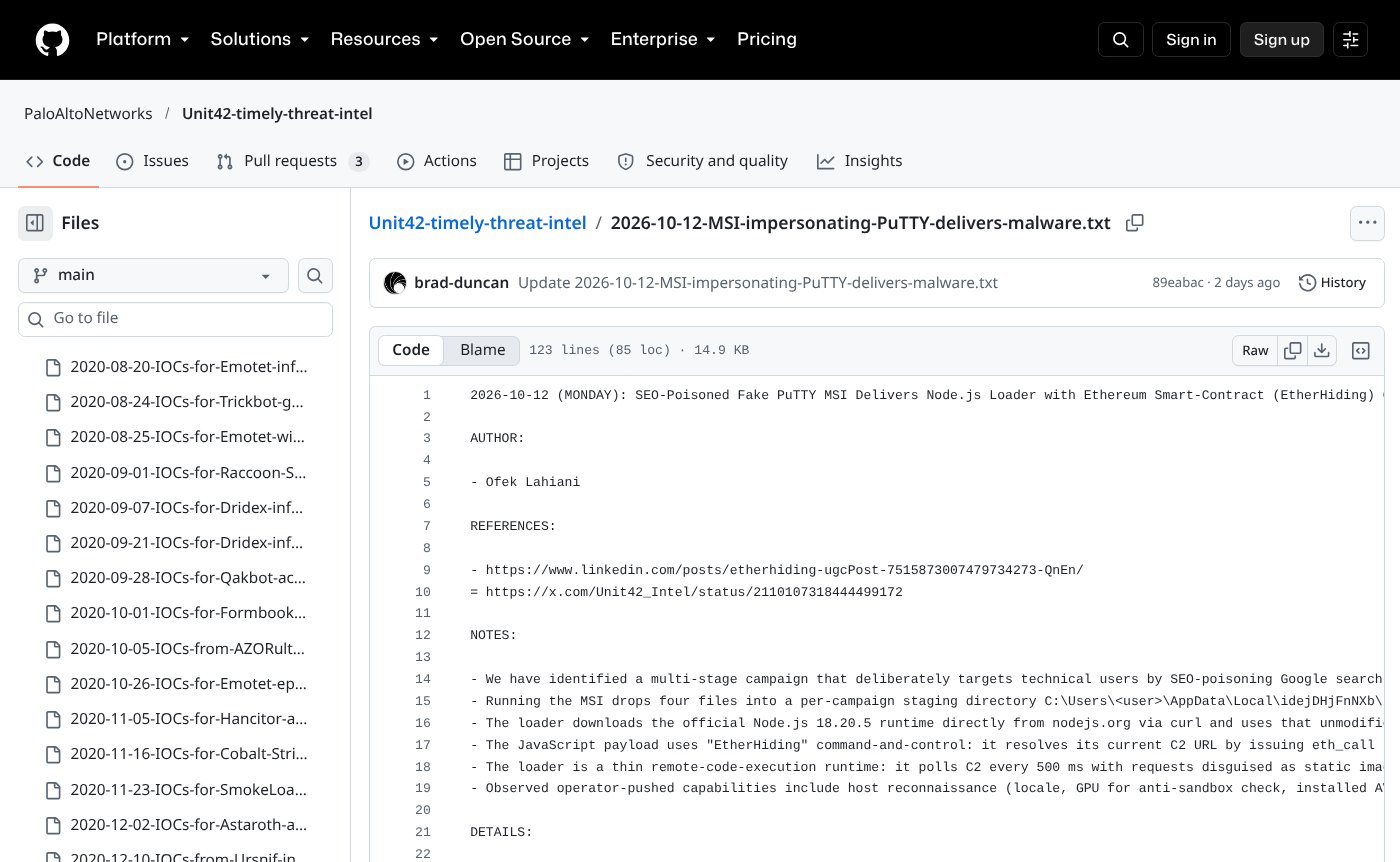Select the Code view toggle
Viewport: 1400px width, 862px height.
[411, 350]
